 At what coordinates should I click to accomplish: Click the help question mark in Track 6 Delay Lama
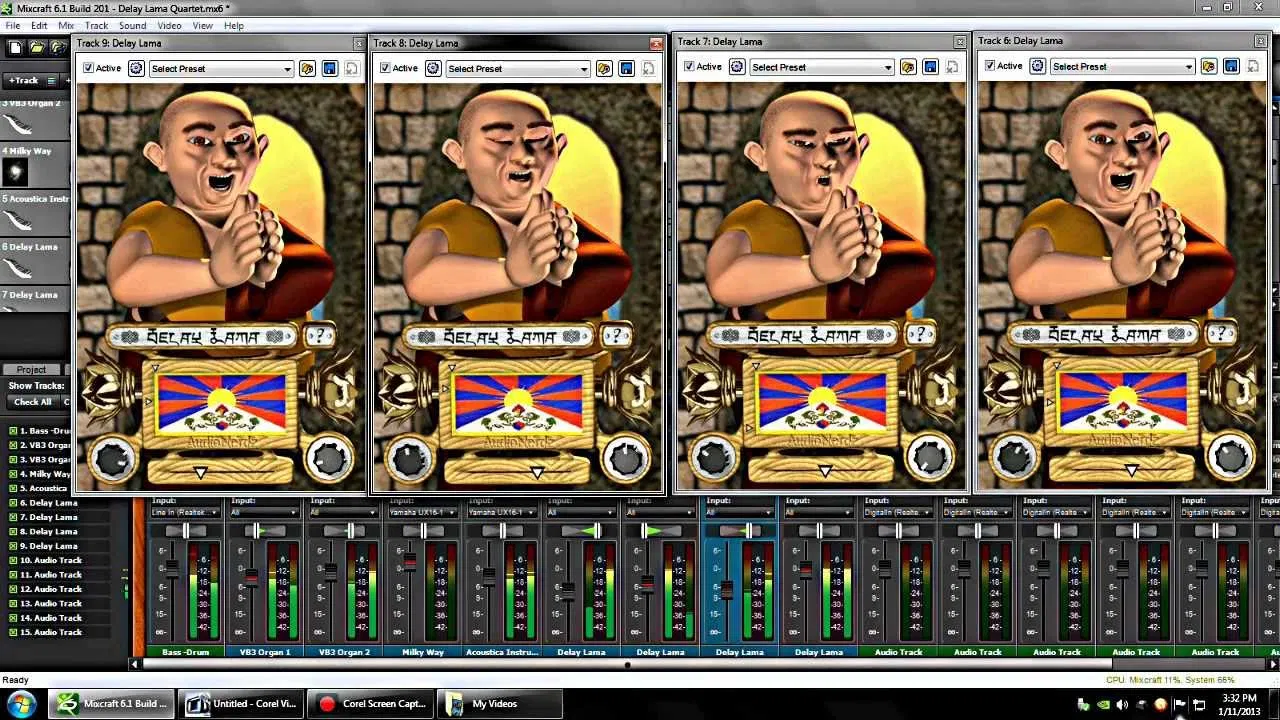[1220, 335]
